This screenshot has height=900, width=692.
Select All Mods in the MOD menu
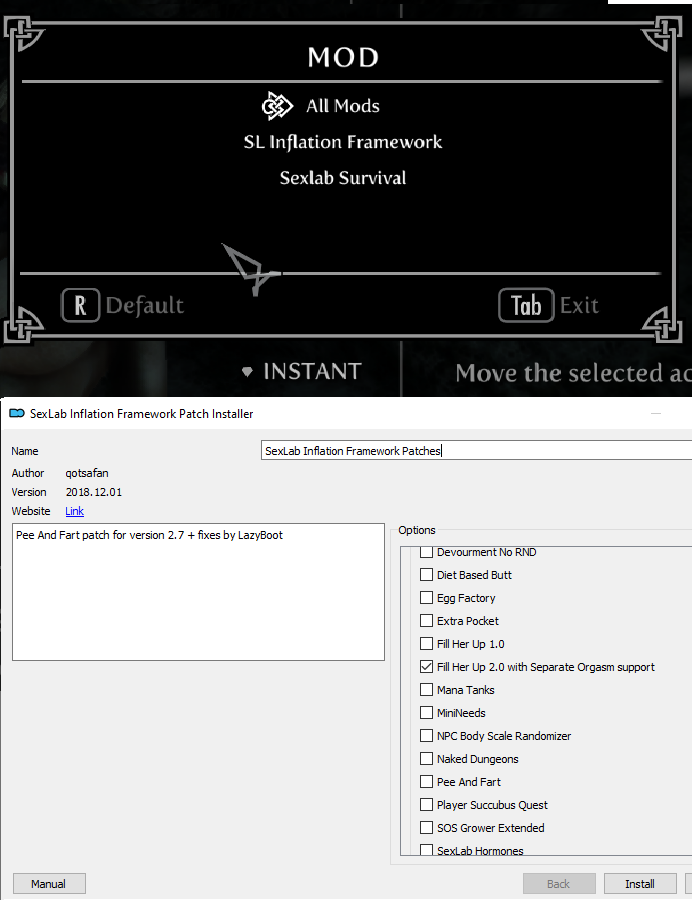point(343,106)
